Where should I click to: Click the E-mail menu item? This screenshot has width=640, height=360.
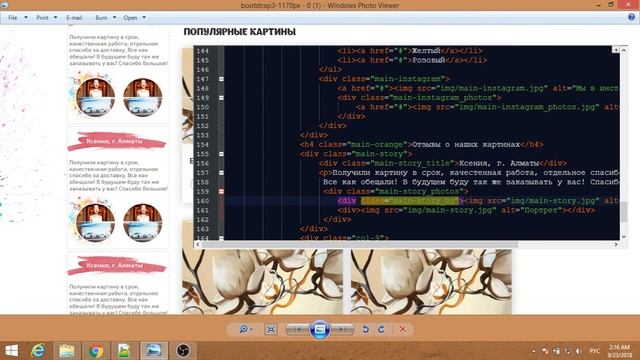tap(74, 18)
